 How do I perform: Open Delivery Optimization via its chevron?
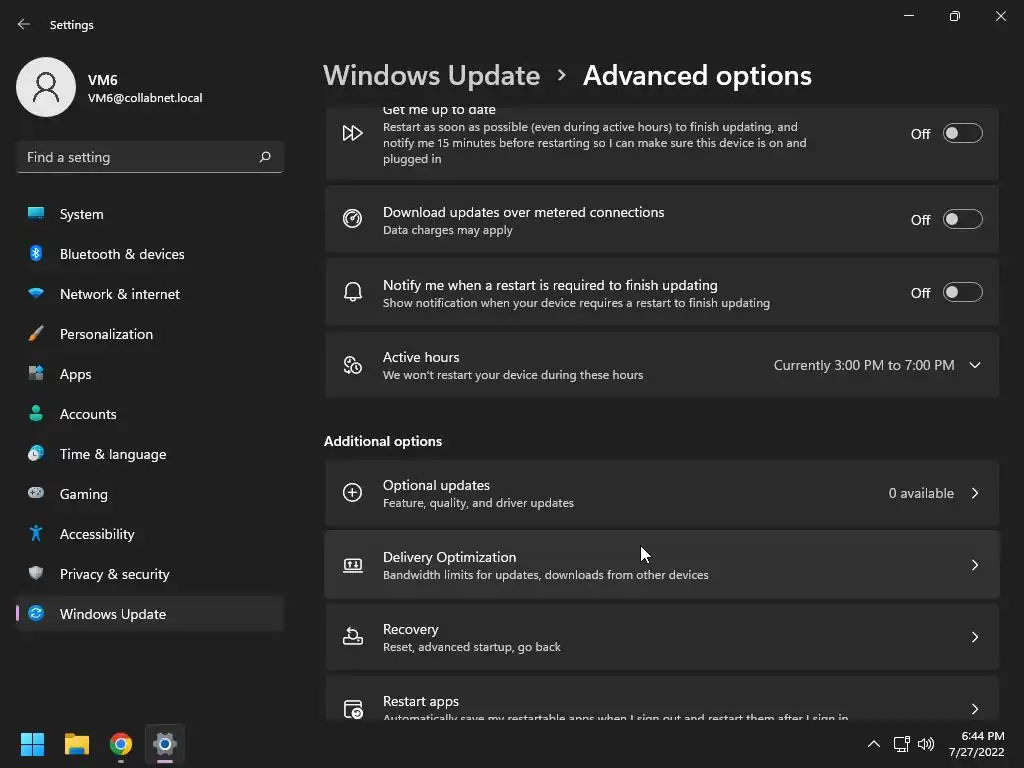coord(974,565)
